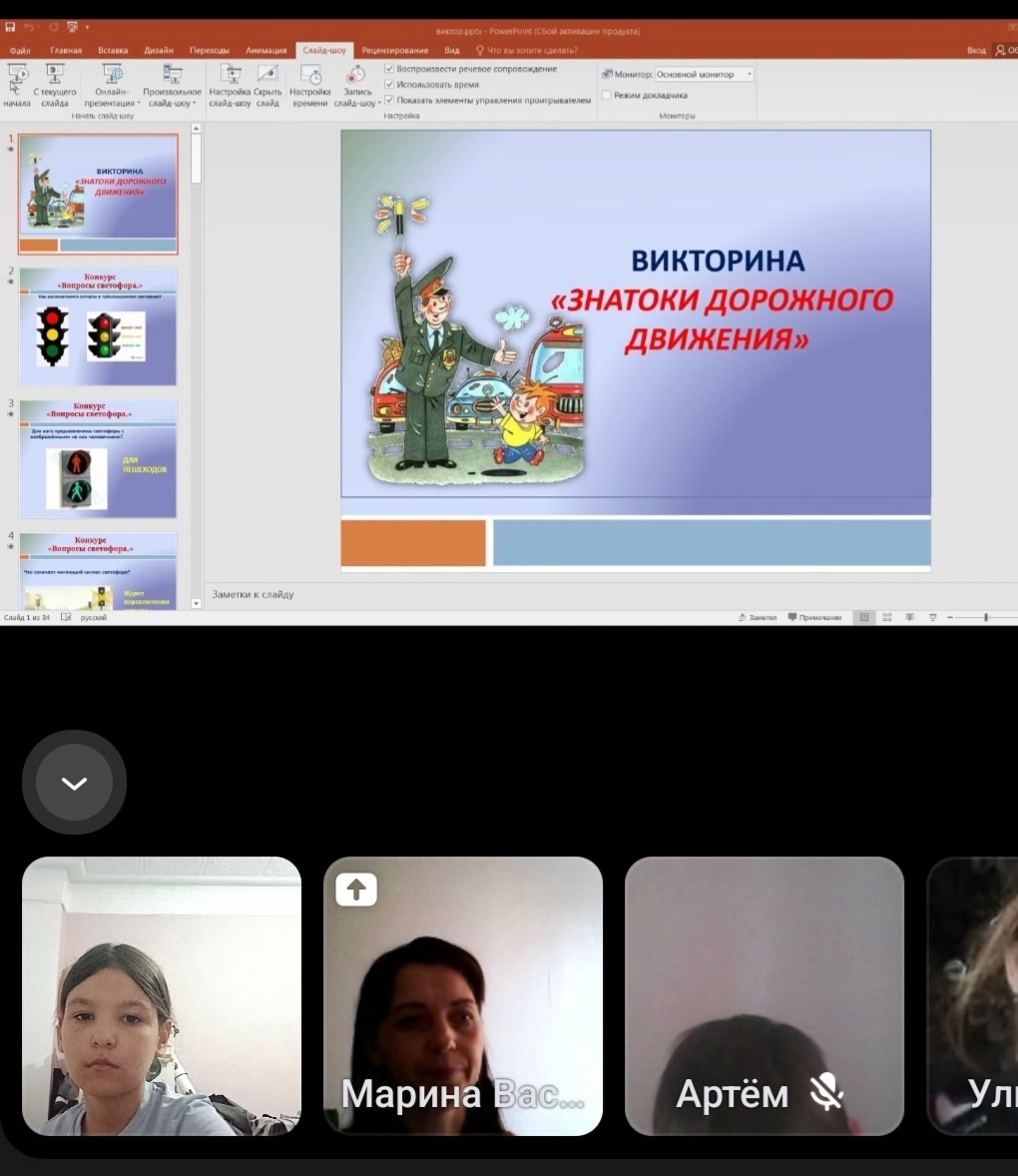Select slide 3 thumbnail 'для пешеходов'

(98, 458)
